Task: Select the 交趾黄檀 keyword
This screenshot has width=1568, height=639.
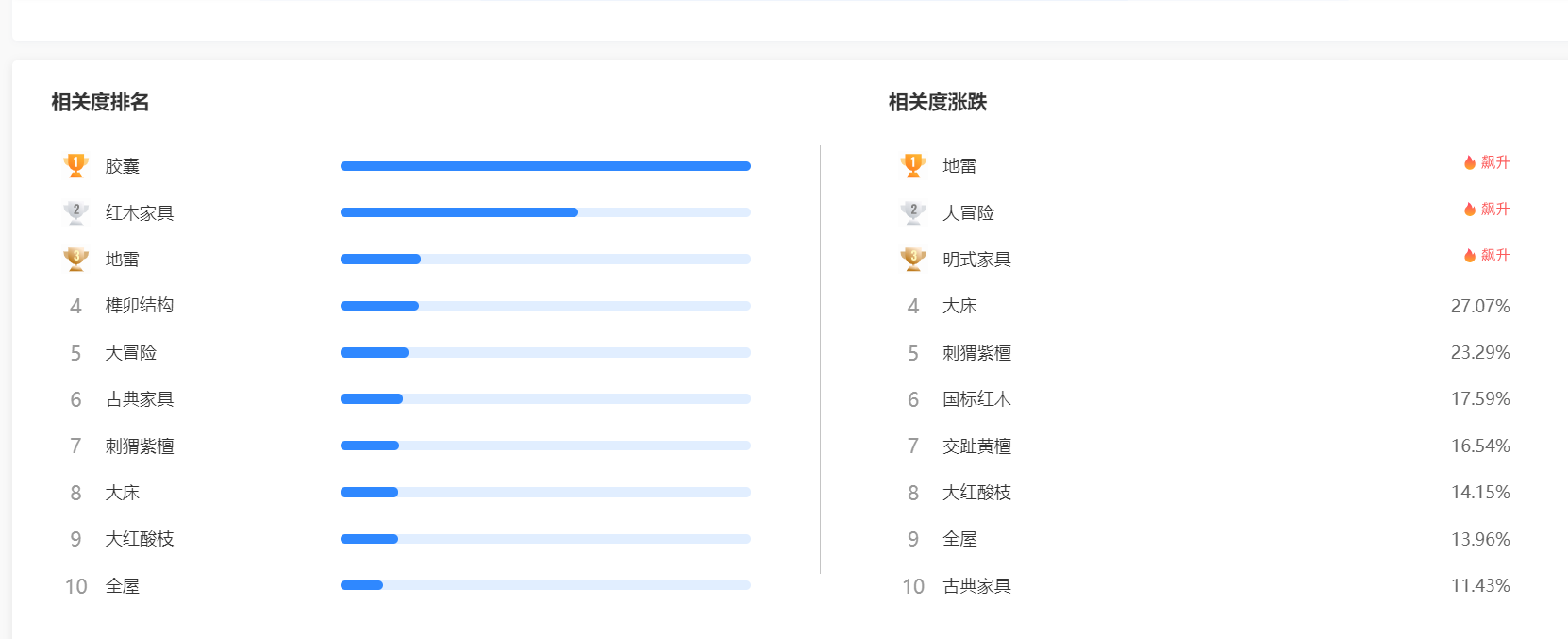Action: coord(976,446)
